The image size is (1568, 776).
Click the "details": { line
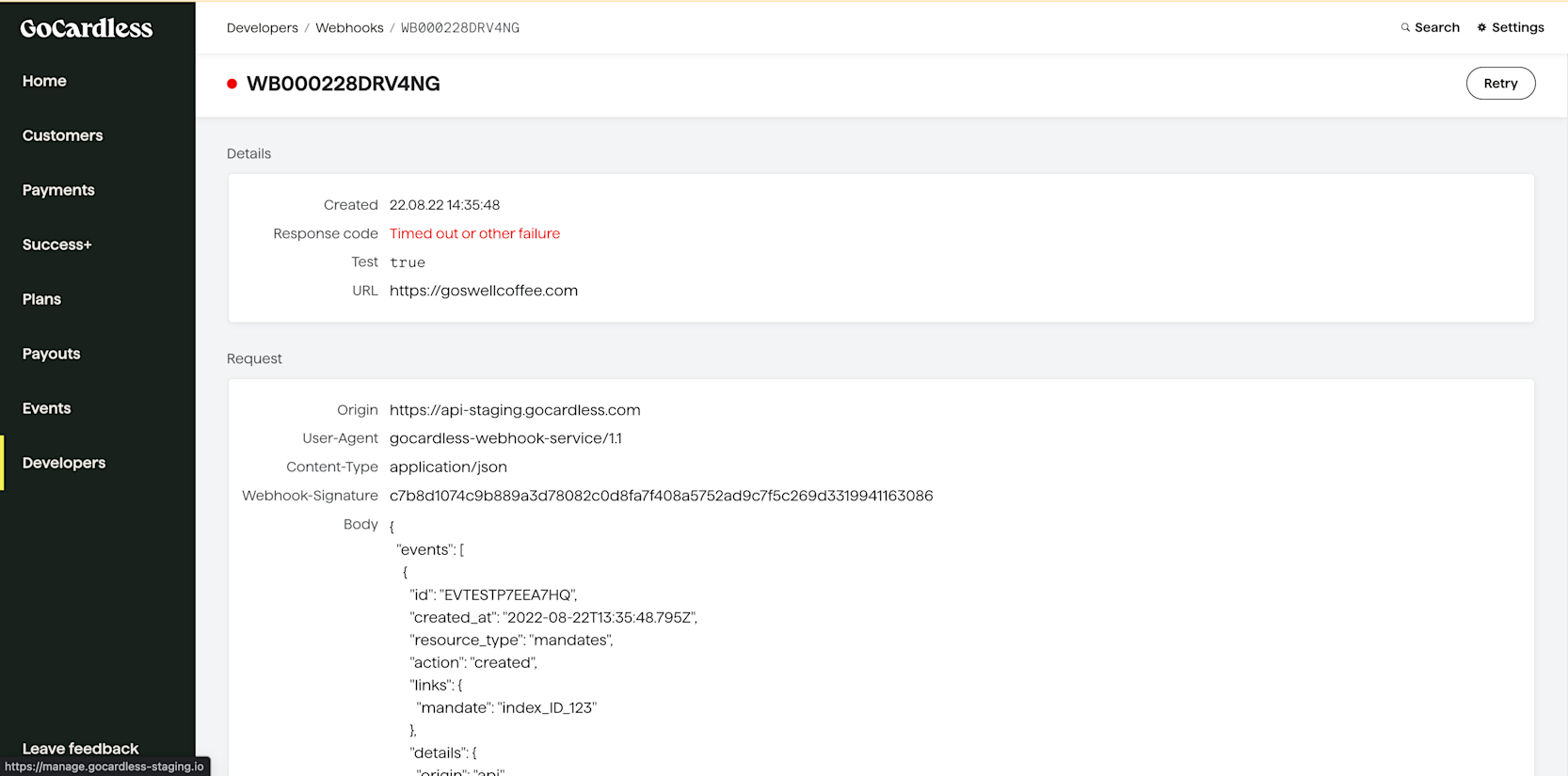click(443, 752)
